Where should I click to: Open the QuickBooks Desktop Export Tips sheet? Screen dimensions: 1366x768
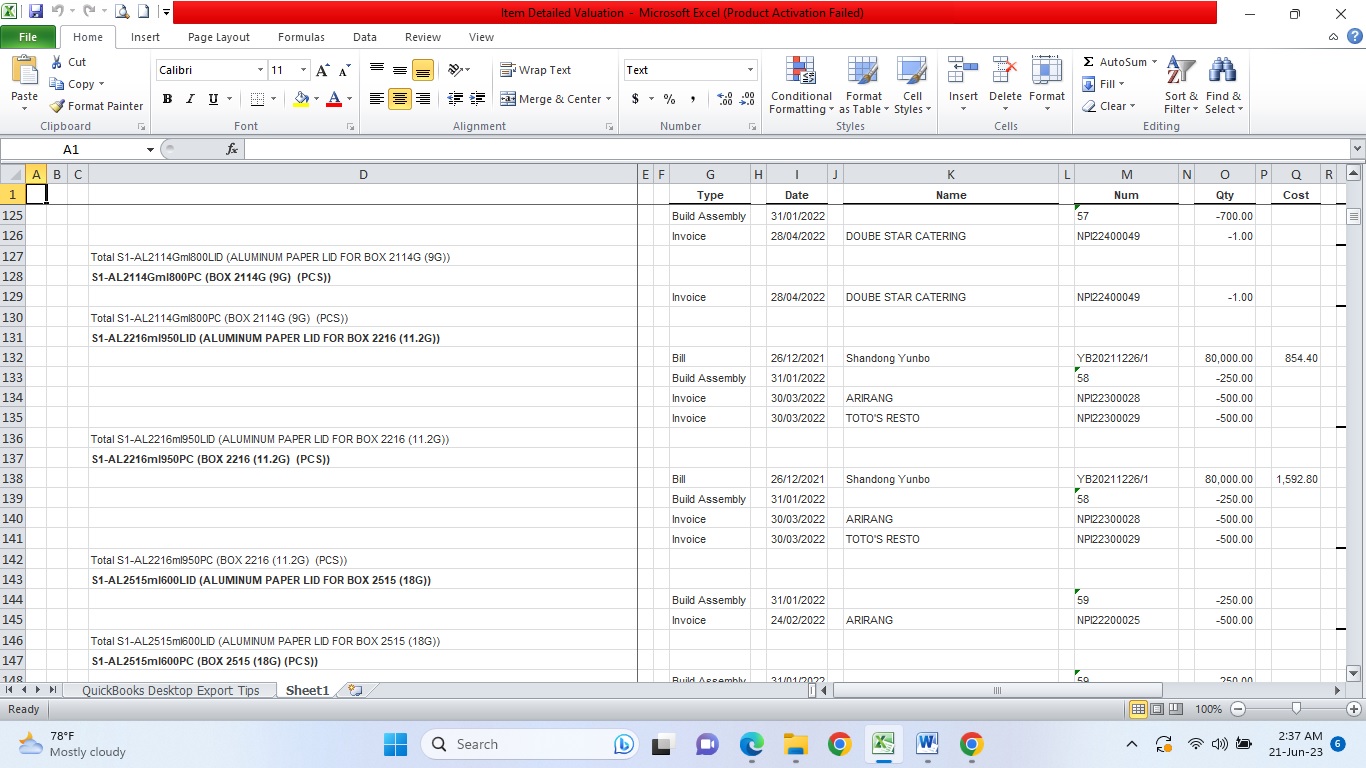tap(171, 690)
